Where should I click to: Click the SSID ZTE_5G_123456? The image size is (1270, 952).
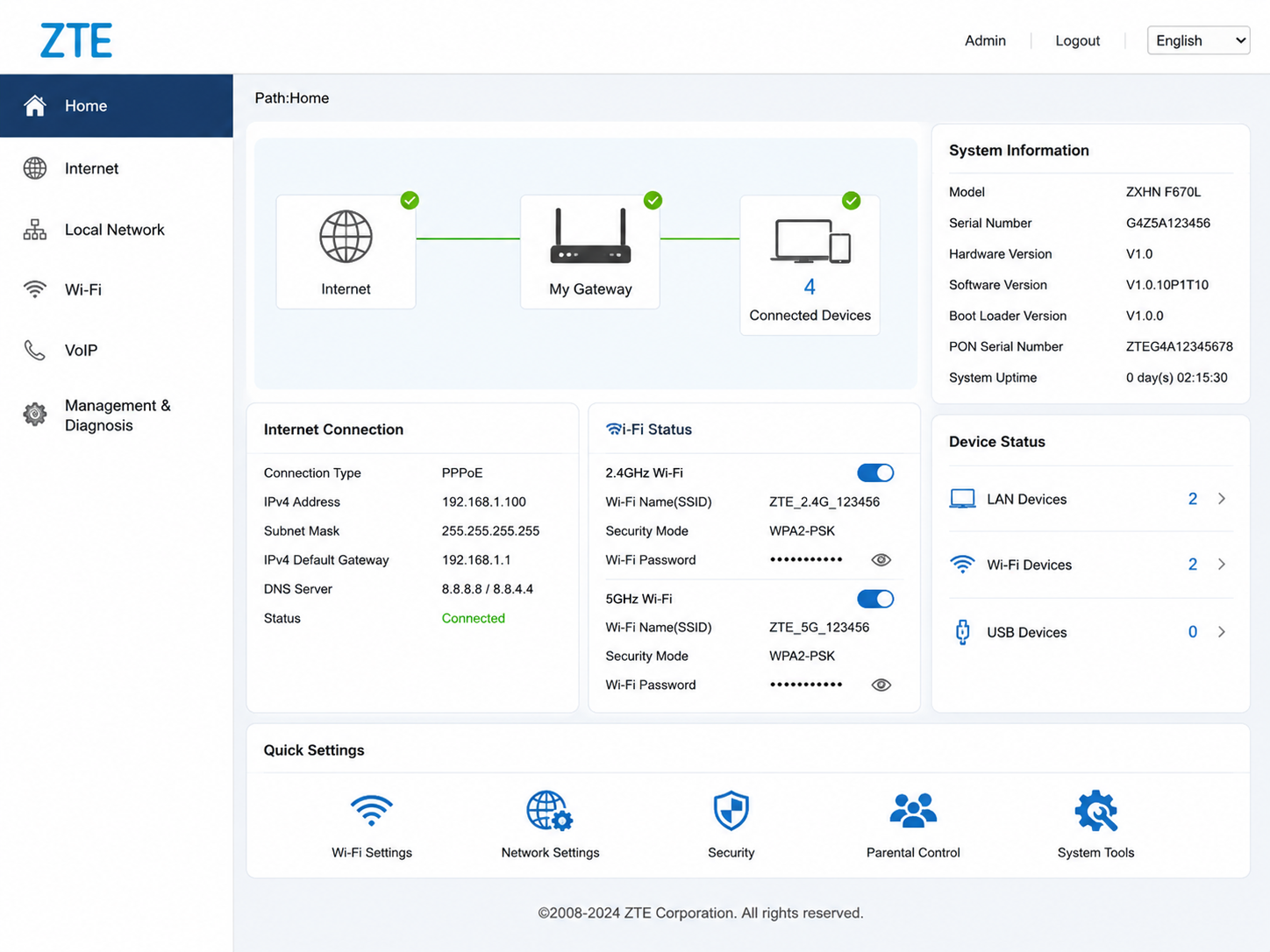819,627
